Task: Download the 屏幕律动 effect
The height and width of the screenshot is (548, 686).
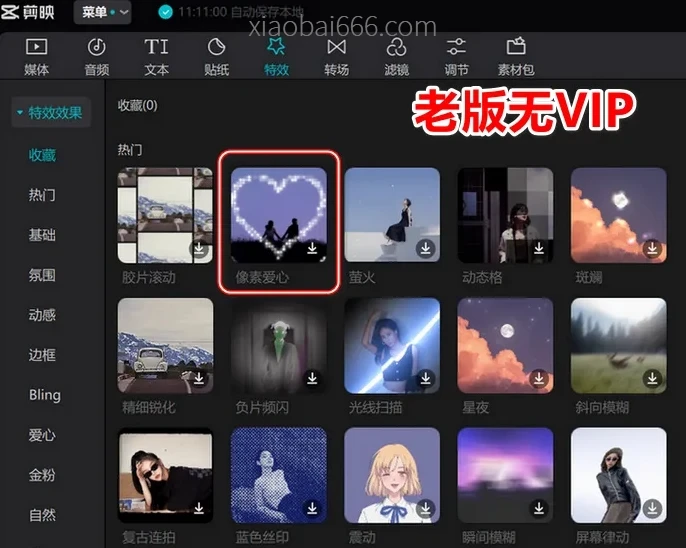Action: 652,508
